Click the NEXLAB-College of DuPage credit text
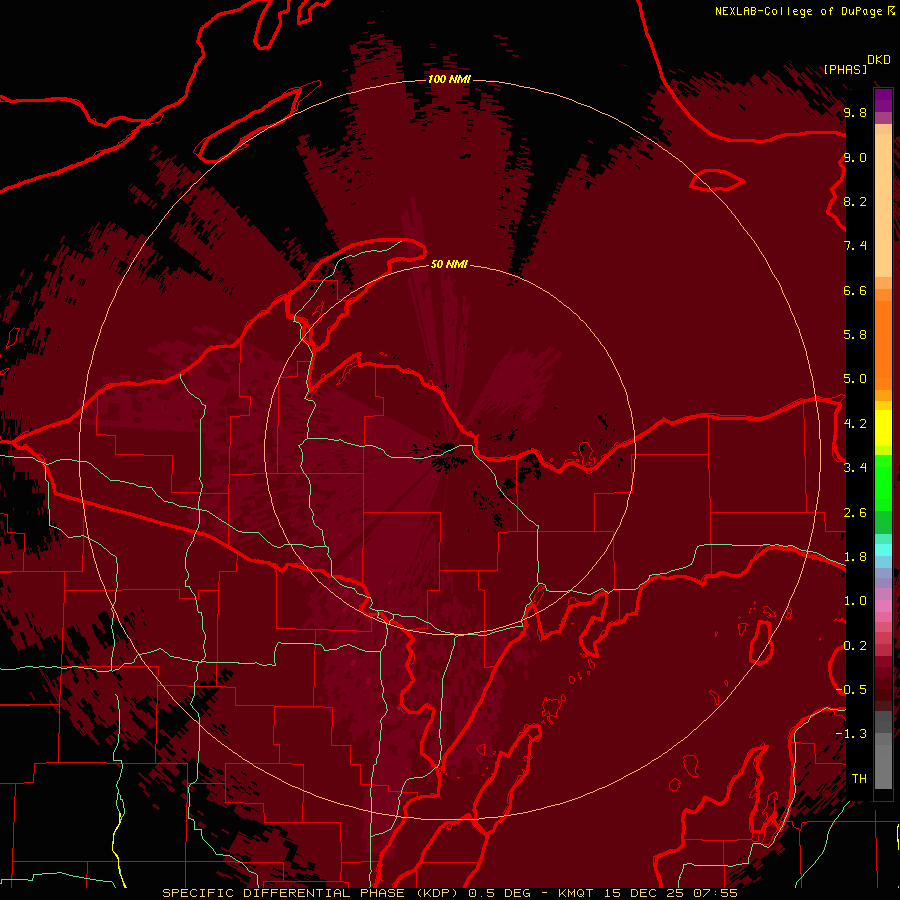 coord(798,11)
